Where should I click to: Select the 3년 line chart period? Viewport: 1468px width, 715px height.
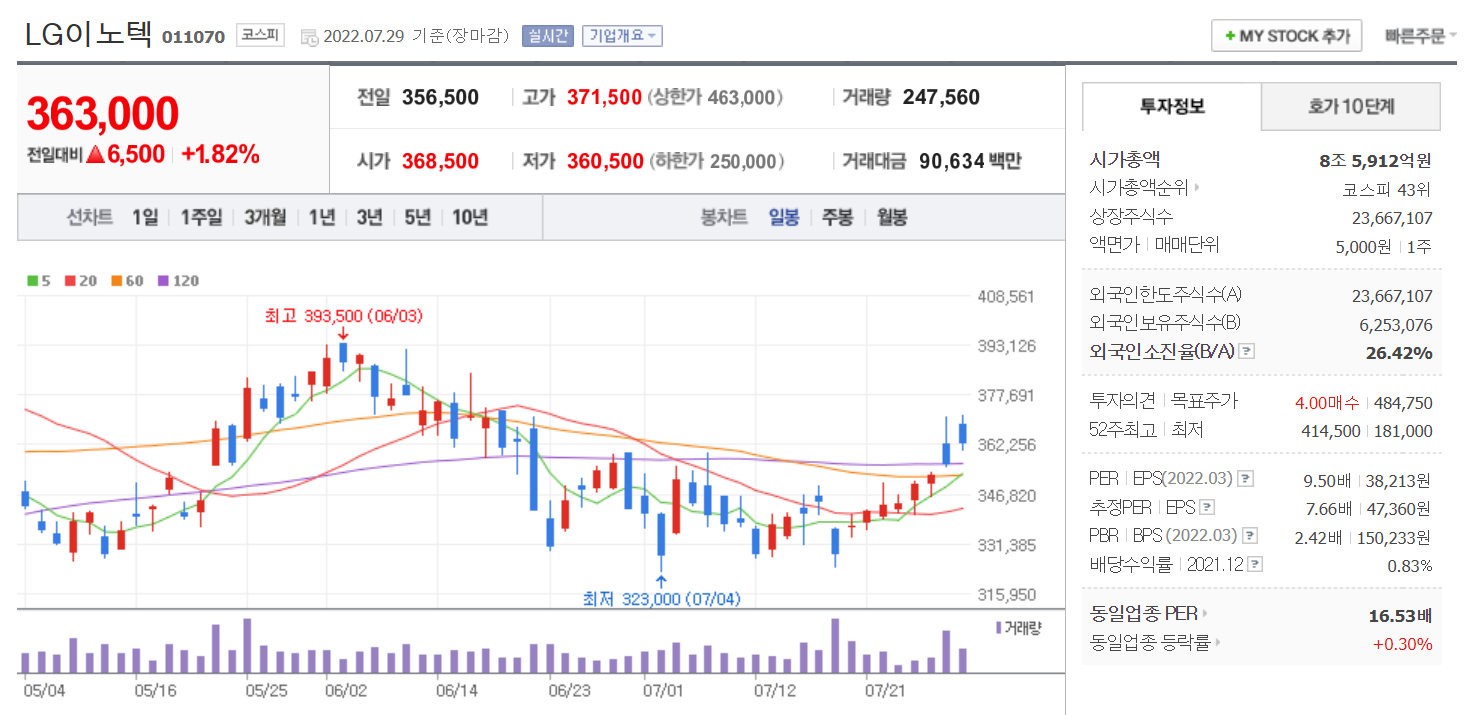(370, 217)
